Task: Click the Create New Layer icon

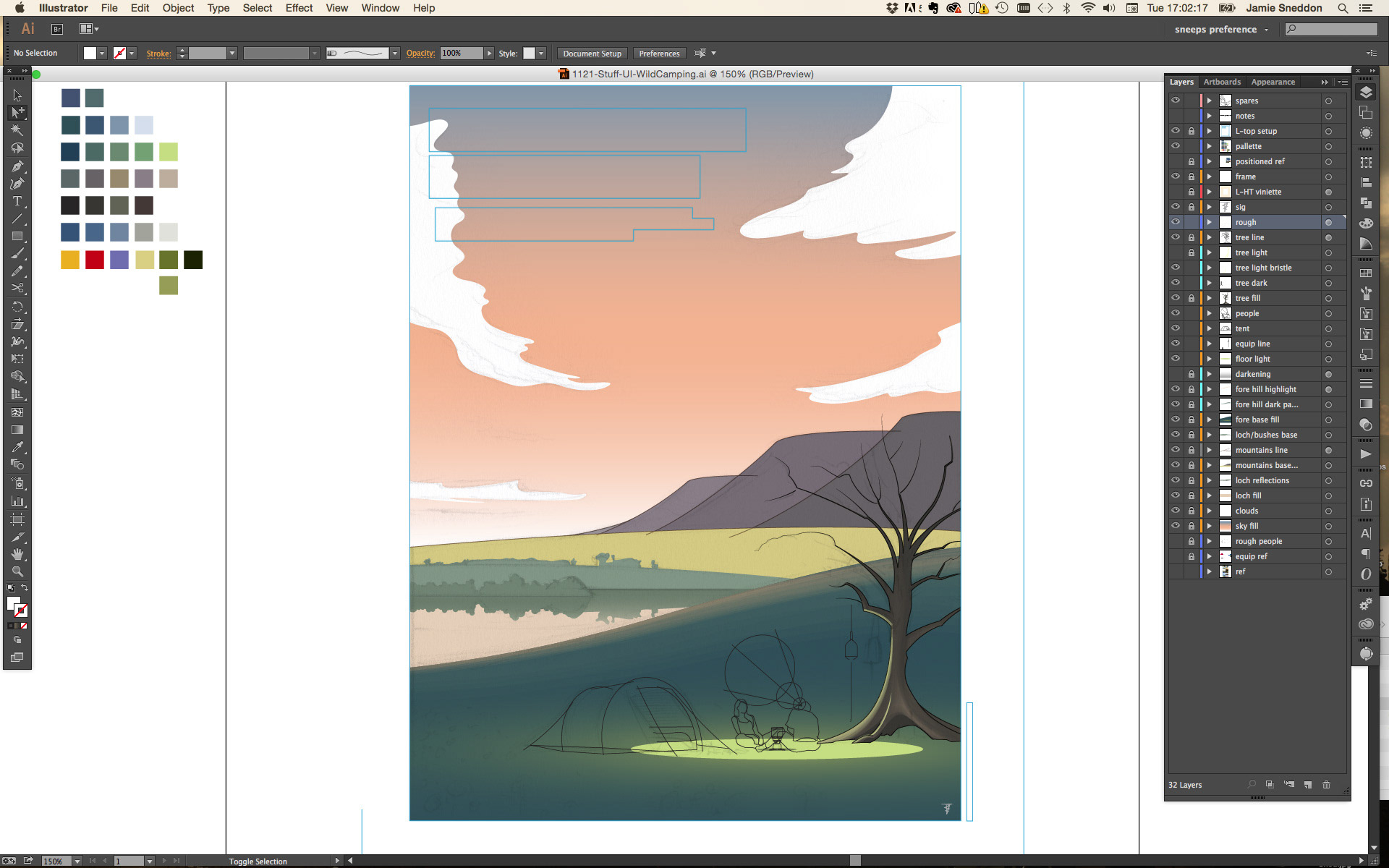Action: pyautogui.click(x=1307, y=785)
